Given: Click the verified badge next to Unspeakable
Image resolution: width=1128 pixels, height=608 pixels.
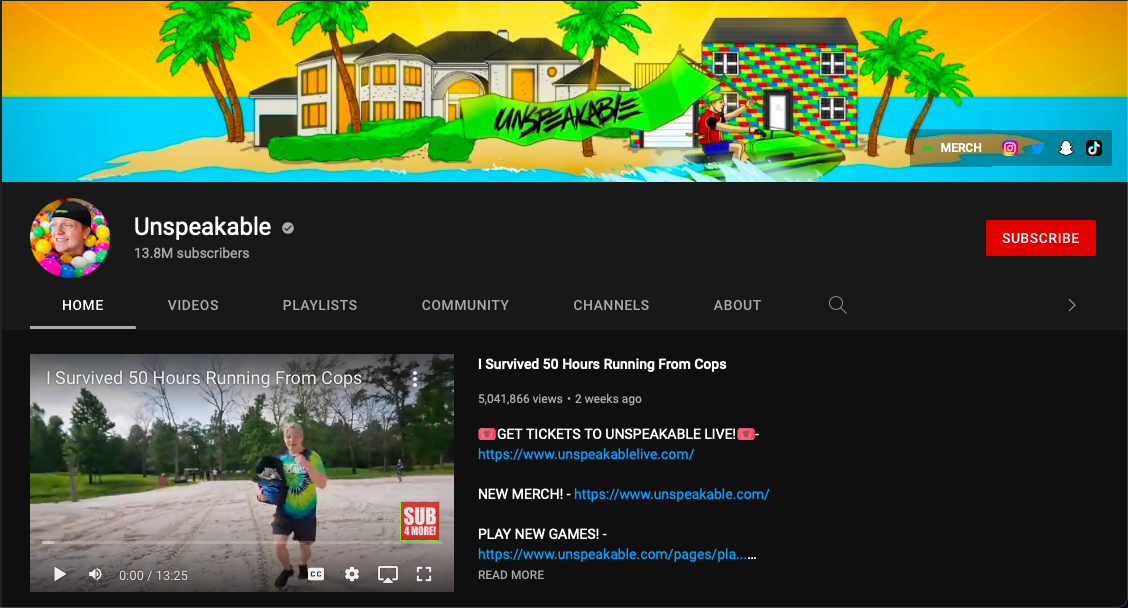Looking at the screenshot, I should click(x=288, y=228).
